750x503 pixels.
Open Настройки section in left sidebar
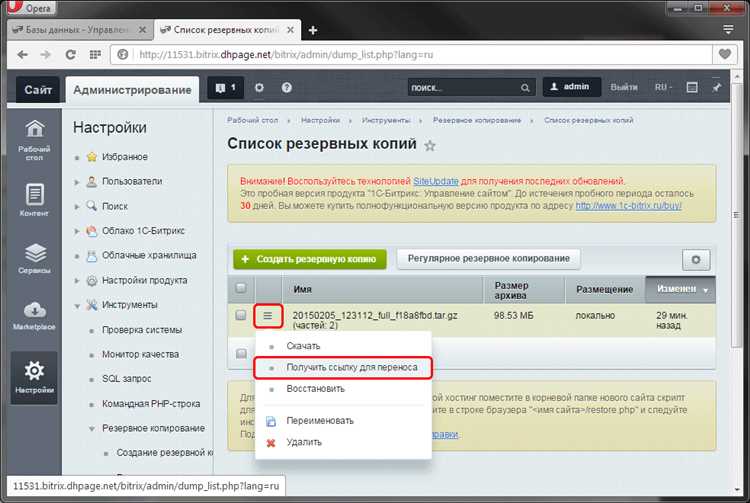34,378
